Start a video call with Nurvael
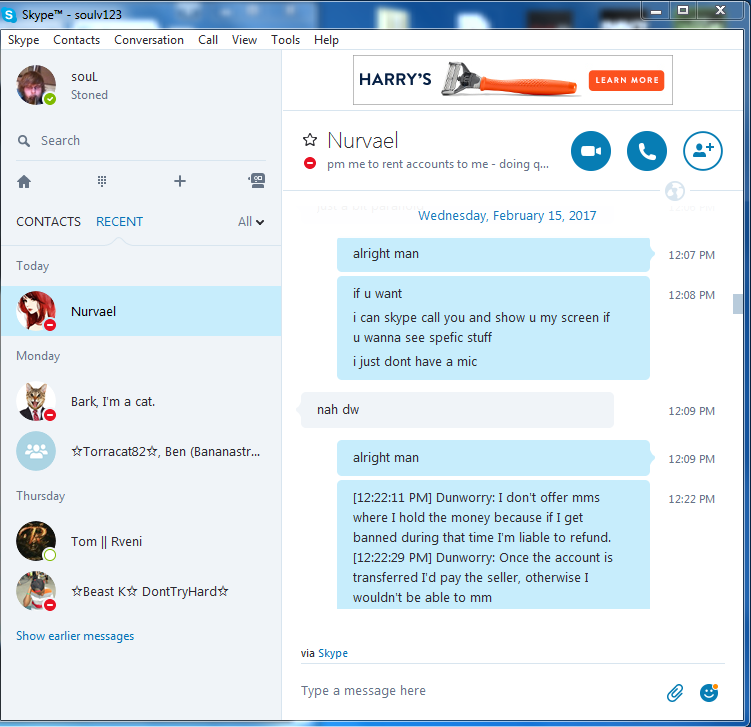 click(x=591, y=151)
